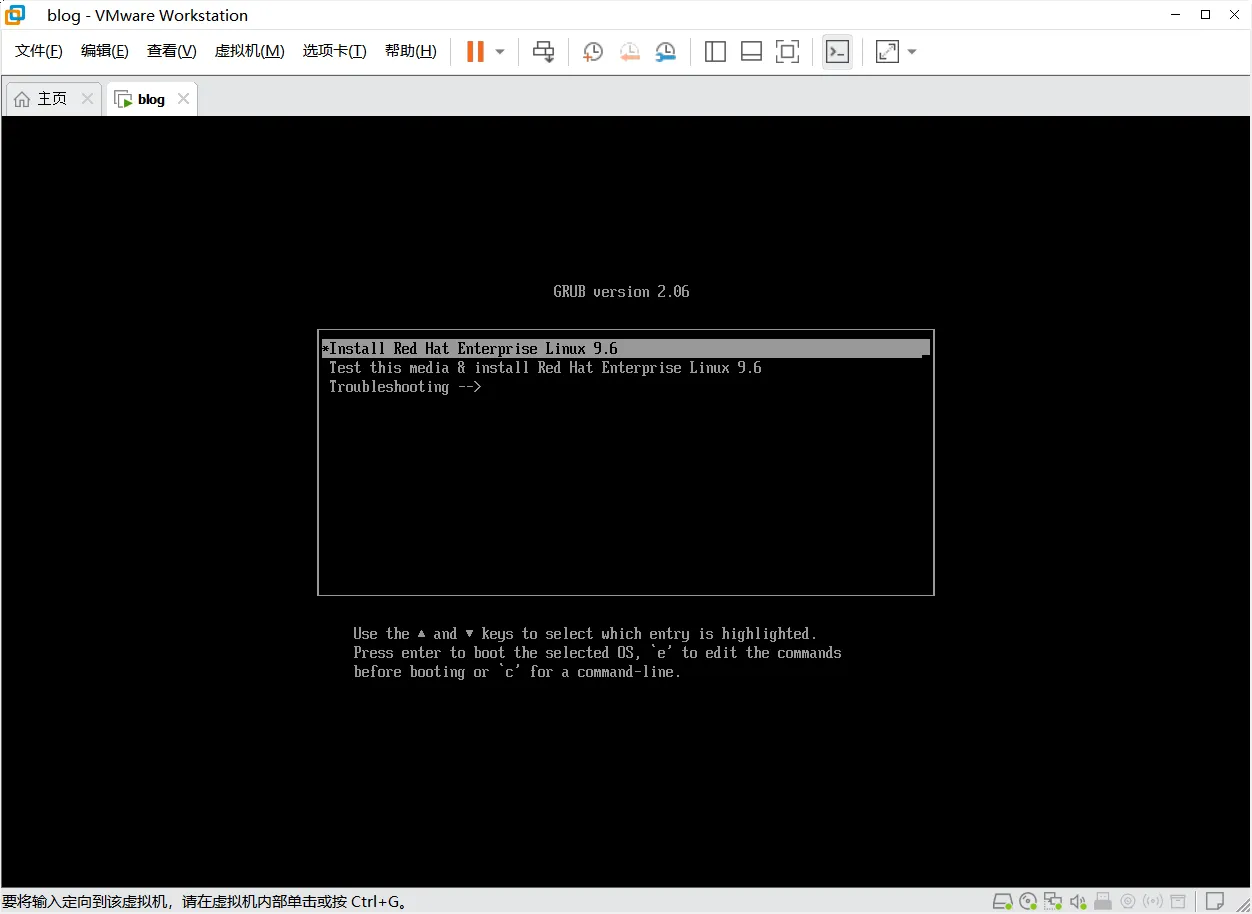
Task: Click the sound card status icon
Action: click(x=1078, y=902)
